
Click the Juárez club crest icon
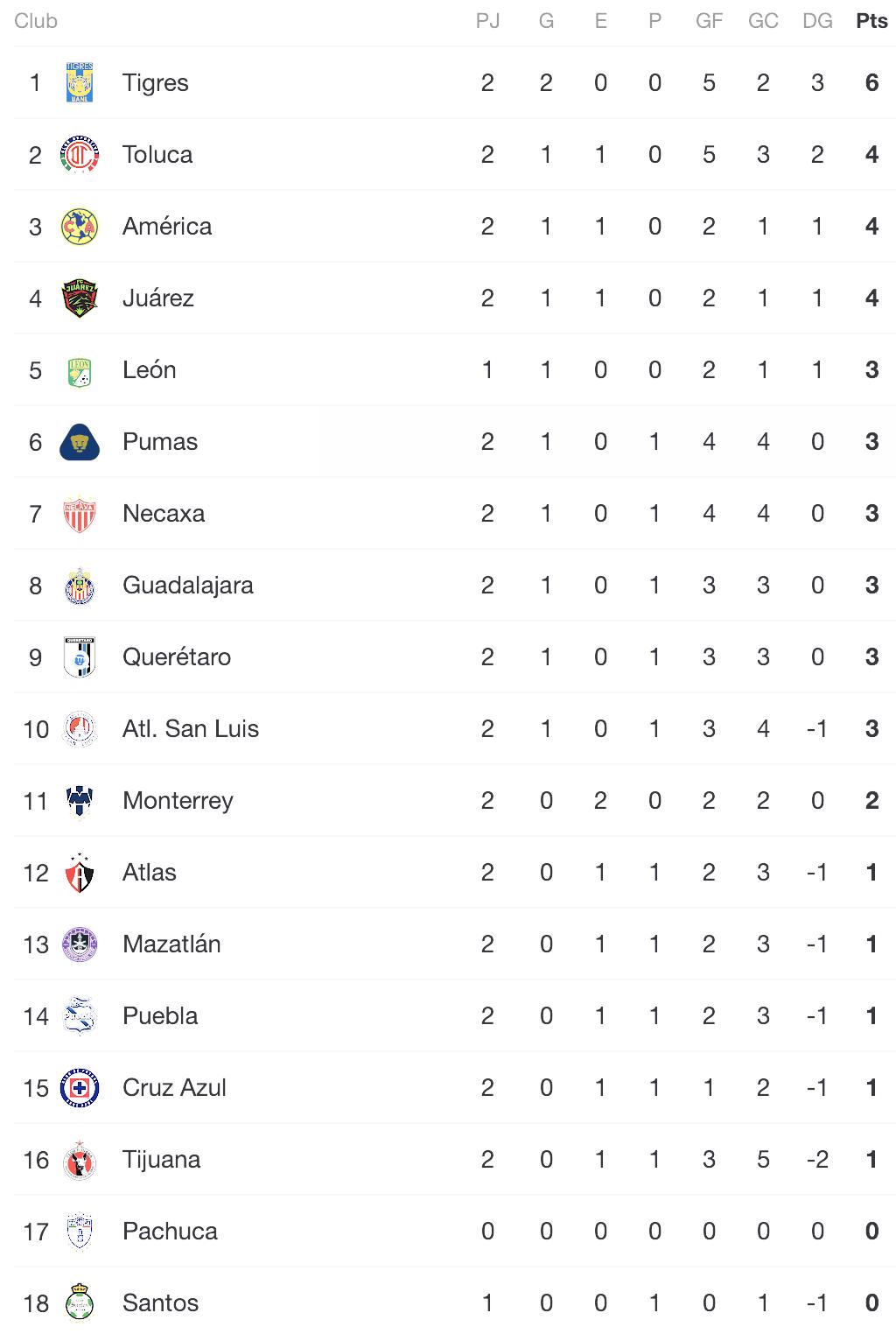[80, 298]
